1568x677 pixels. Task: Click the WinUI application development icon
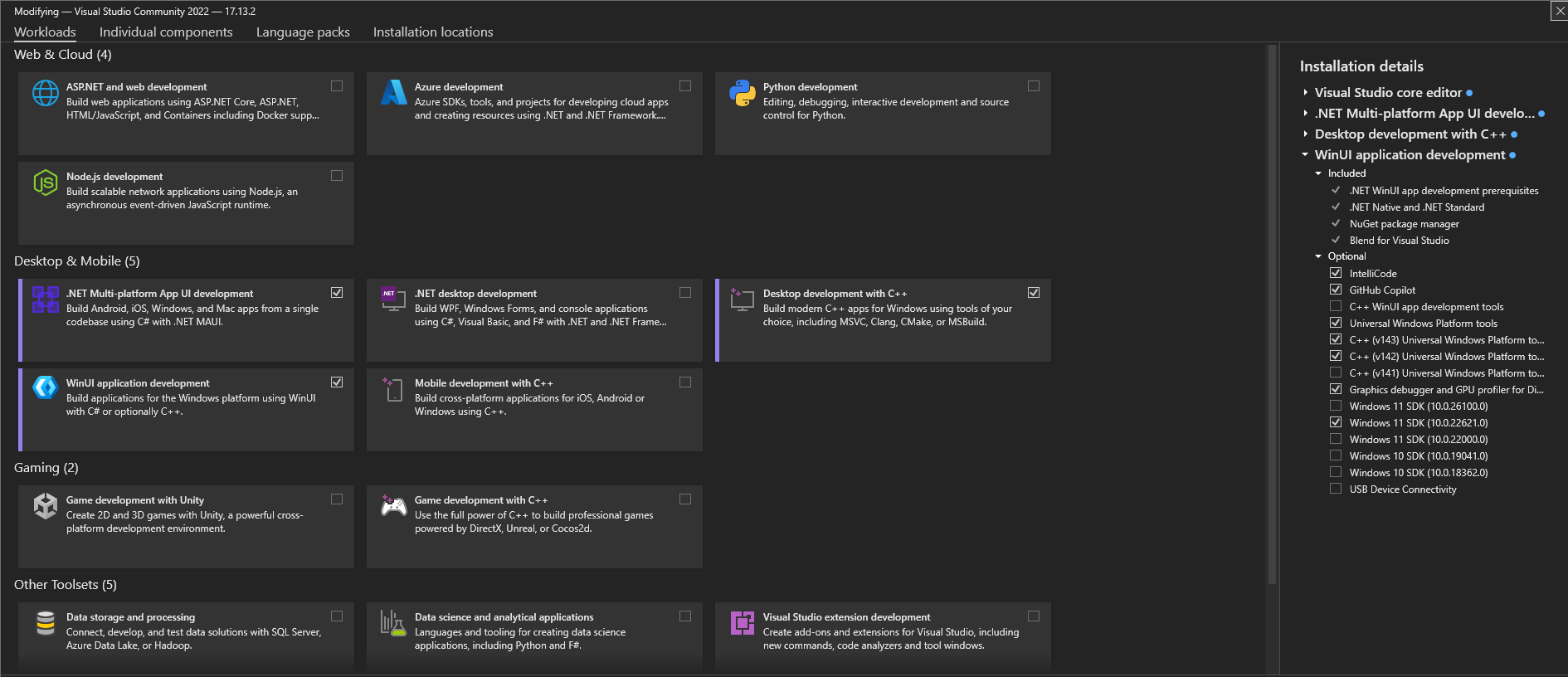coord(45,388)
